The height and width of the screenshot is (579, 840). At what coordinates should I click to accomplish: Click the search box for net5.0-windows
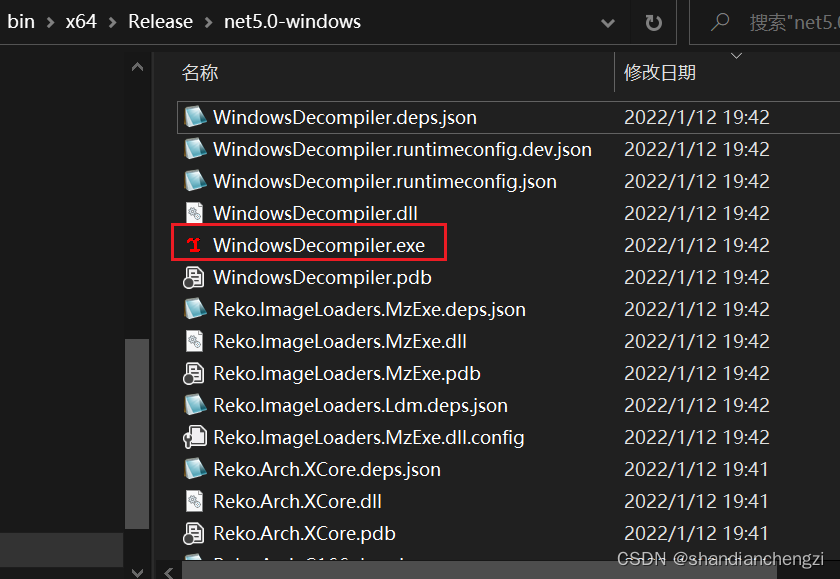(x=766, y=22)
